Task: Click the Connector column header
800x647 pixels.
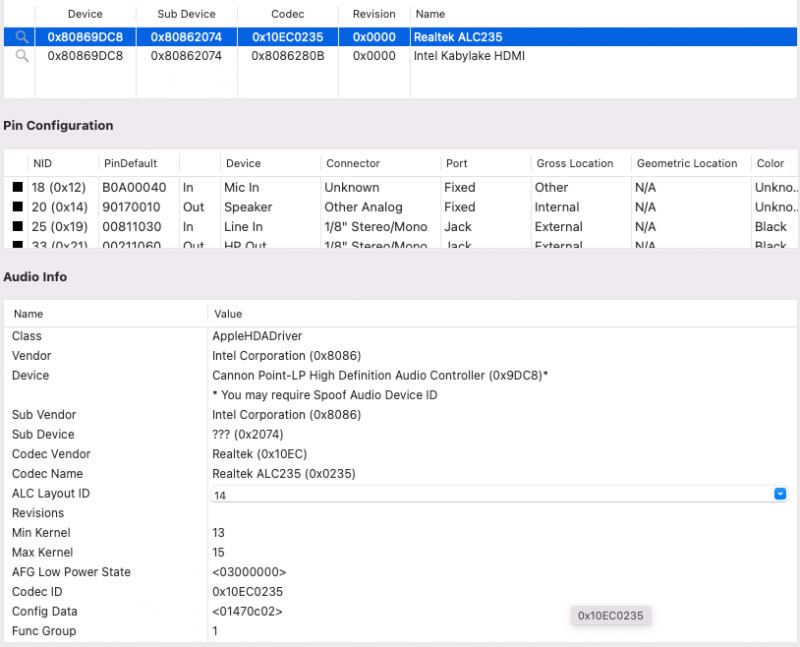Action: coord(353,163)
